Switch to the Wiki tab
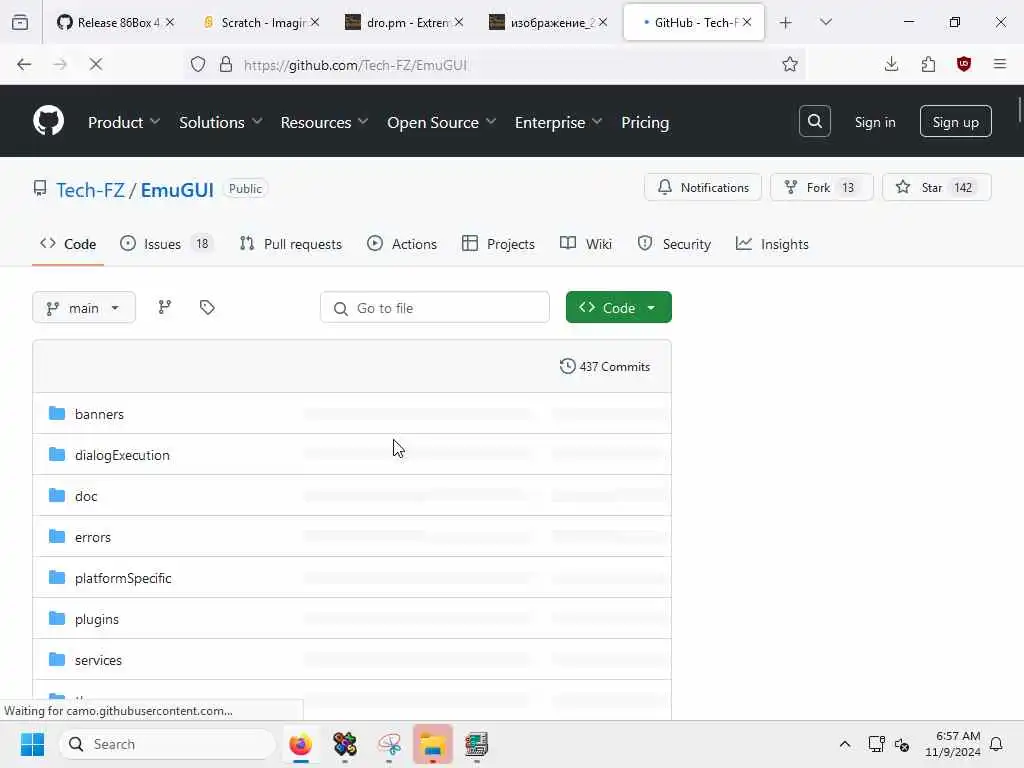Viewport: 1024px width, 768px height. click(x=586, y=244)
